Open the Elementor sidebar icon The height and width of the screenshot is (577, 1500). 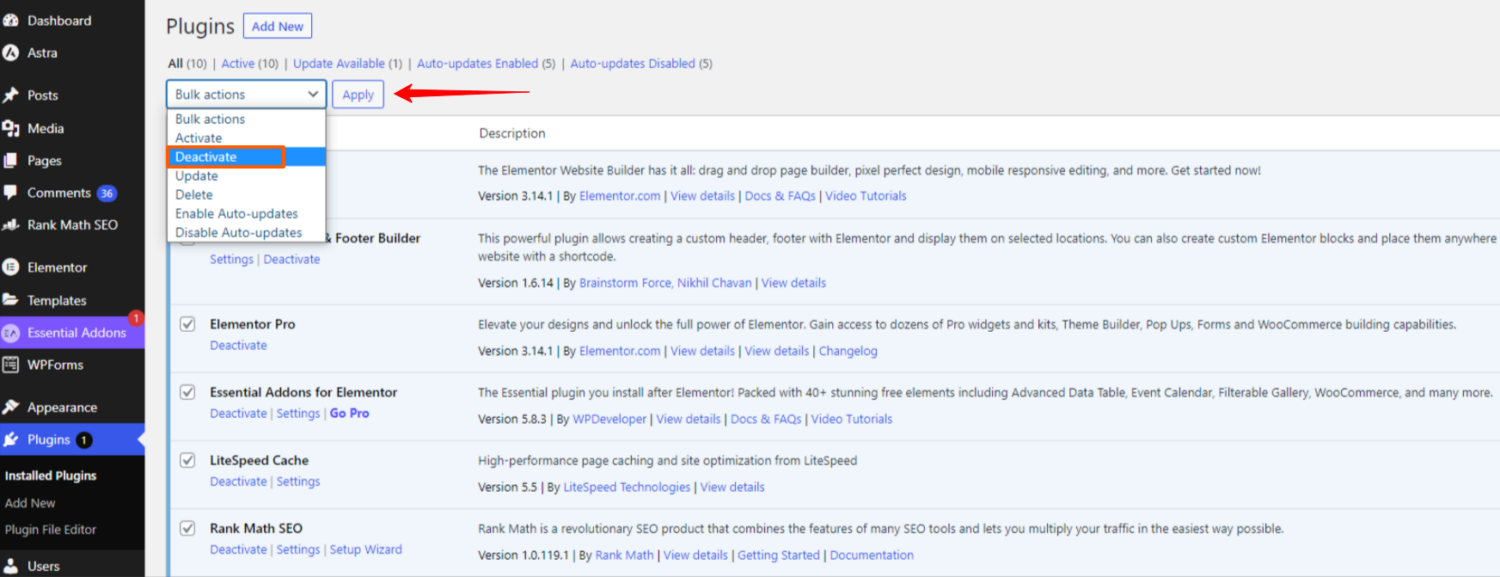pyautogui.click(x=11, y=267)
